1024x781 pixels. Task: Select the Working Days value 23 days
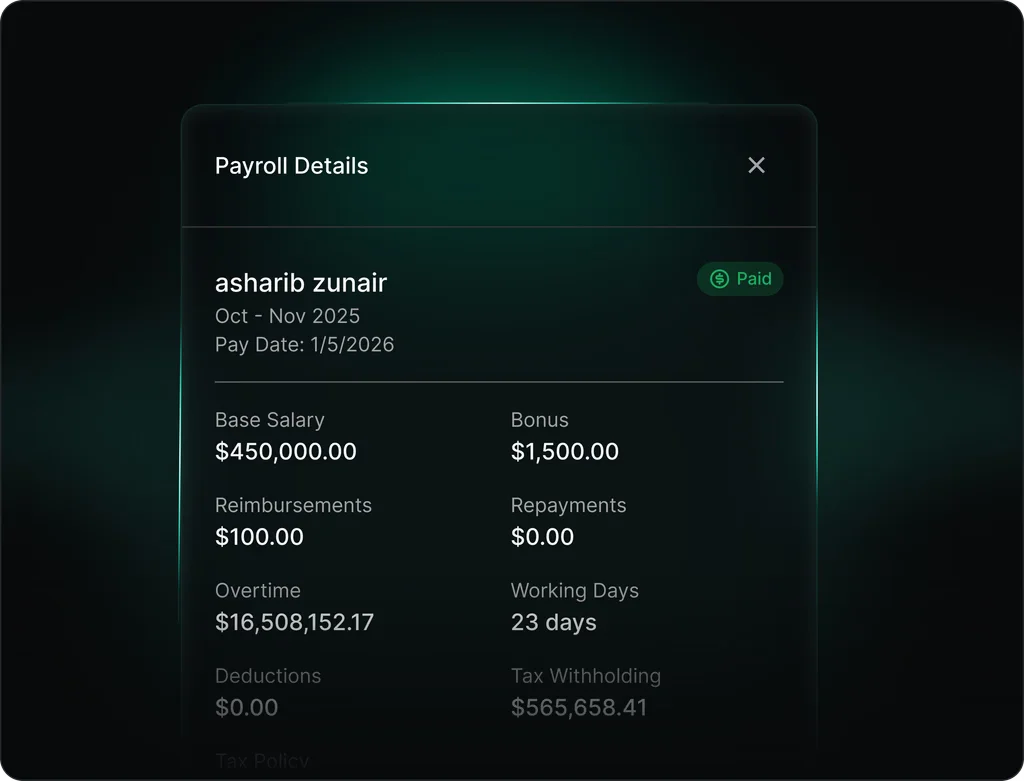553,622
